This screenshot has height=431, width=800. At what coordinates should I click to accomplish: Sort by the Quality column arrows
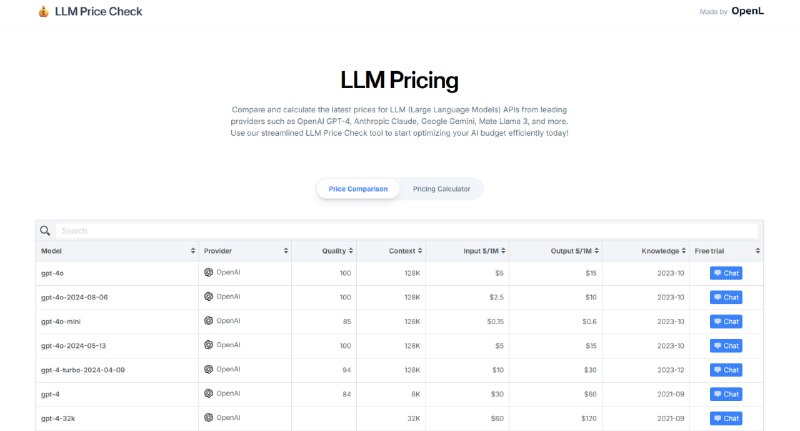point(351,251)
